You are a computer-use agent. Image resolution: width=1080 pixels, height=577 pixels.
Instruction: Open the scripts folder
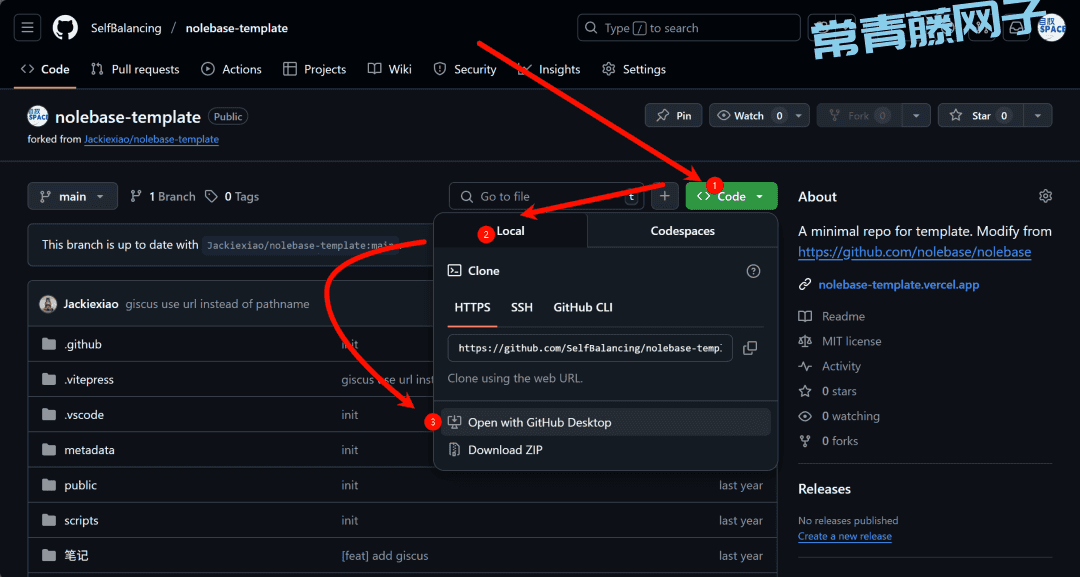point(81,521)
